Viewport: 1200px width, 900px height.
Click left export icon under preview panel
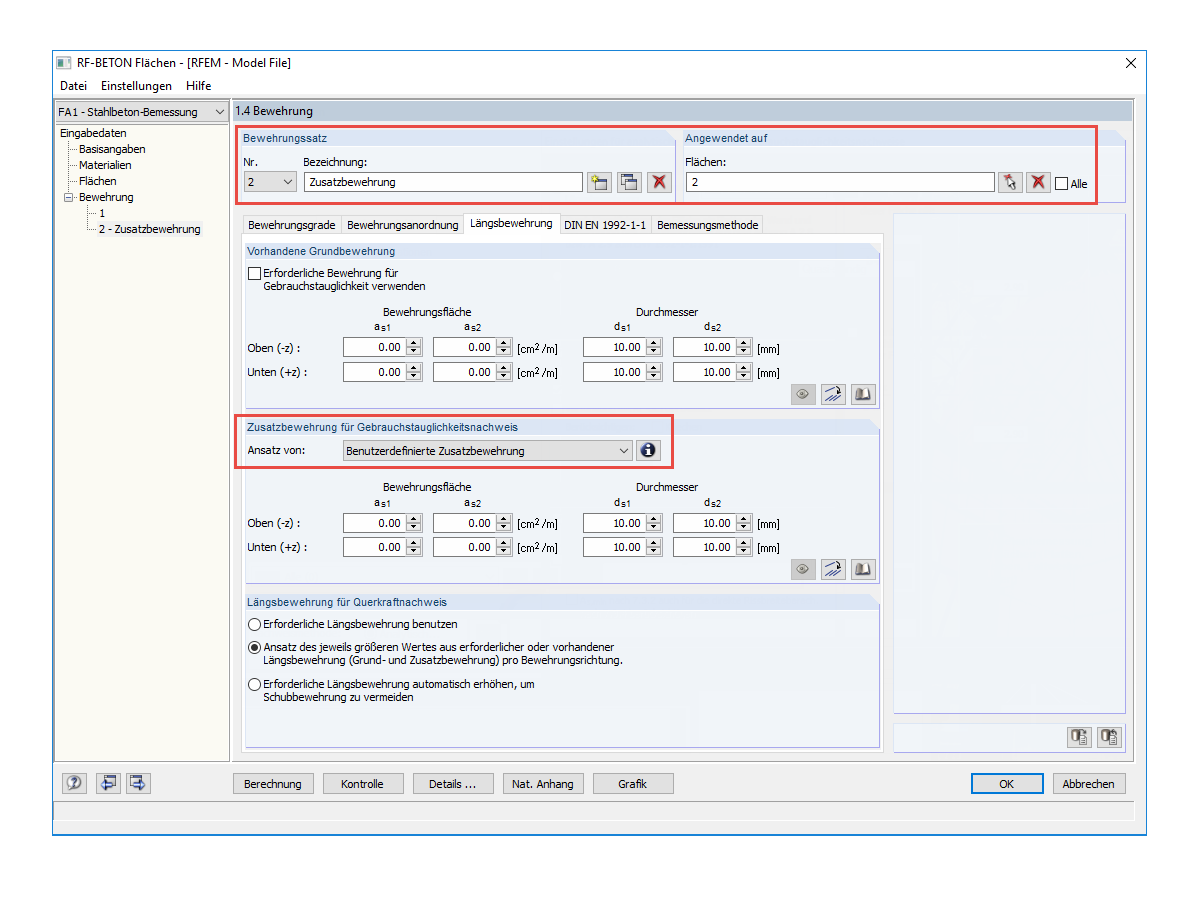tap(1079, 737)
